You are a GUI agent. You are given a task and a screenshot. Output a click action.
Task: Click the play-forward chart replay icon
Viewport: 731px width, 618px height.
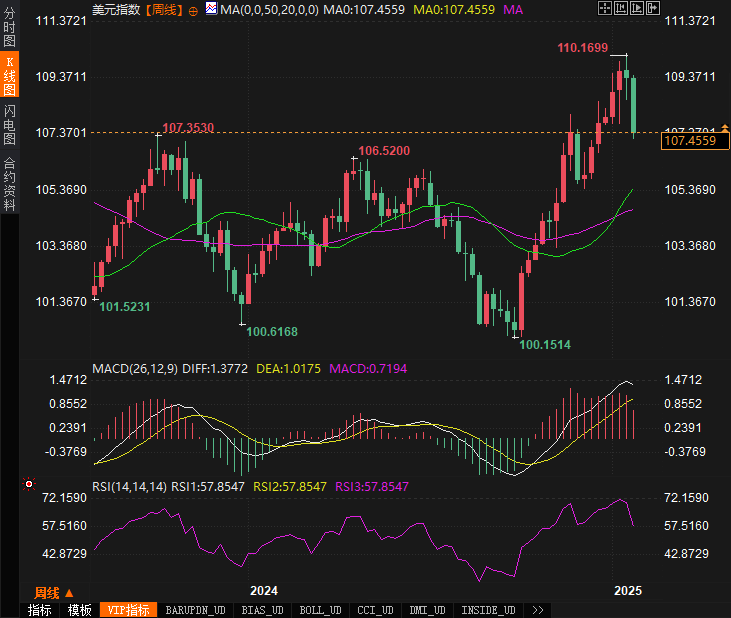point(636,8)
